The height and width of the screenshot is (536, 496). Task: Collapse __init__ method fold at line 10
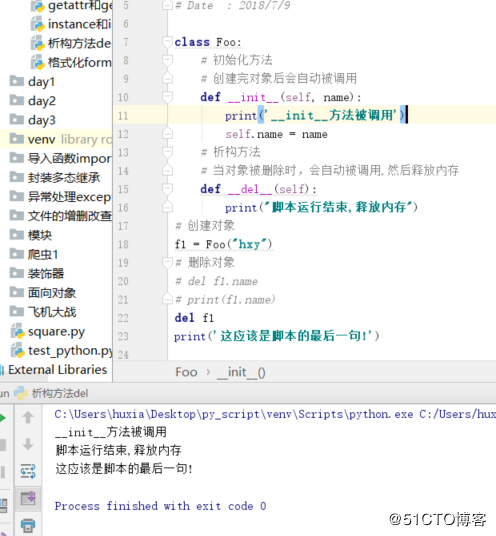point(167,97)
